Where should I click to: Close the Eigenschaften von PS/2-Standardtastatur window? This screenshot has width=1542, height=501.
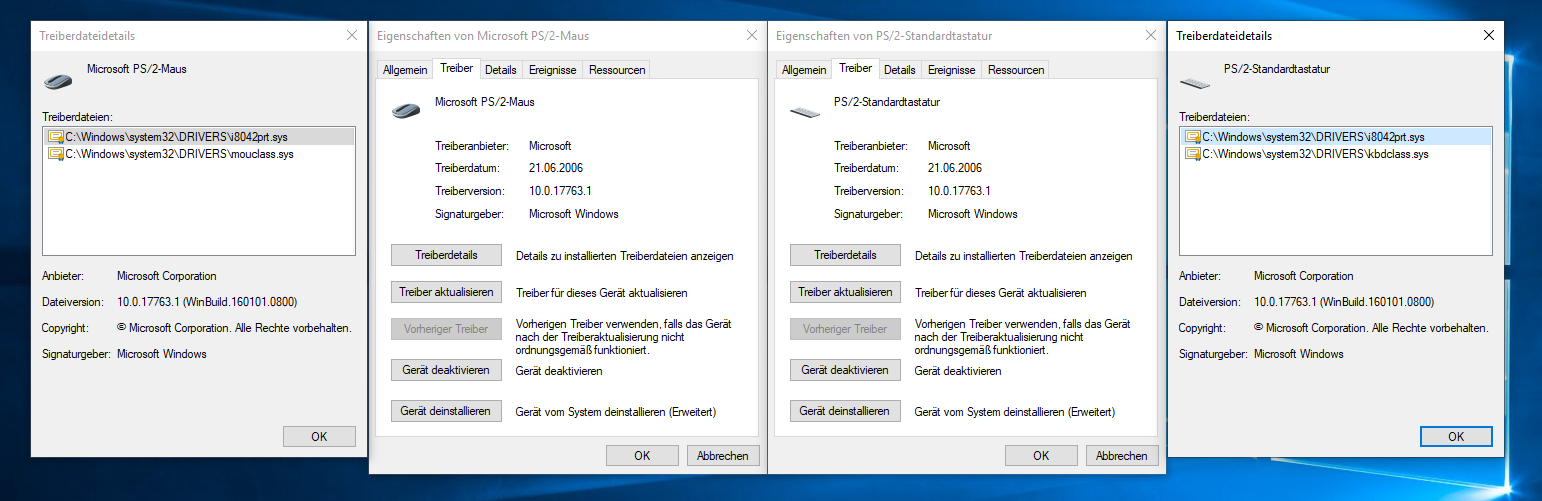(x=1151, y=35)
